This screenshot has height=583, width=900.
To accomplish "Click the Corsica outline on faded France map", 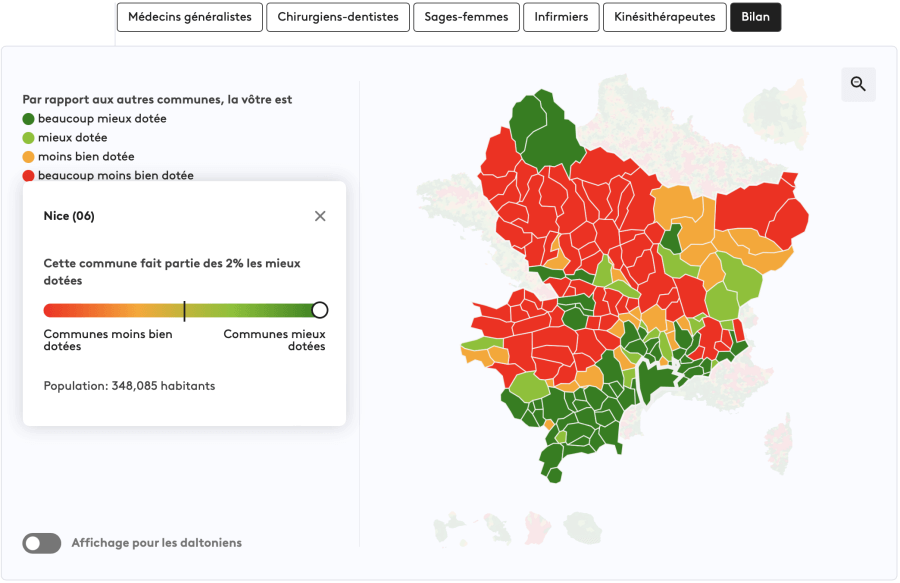I will [x=778, y=445].
